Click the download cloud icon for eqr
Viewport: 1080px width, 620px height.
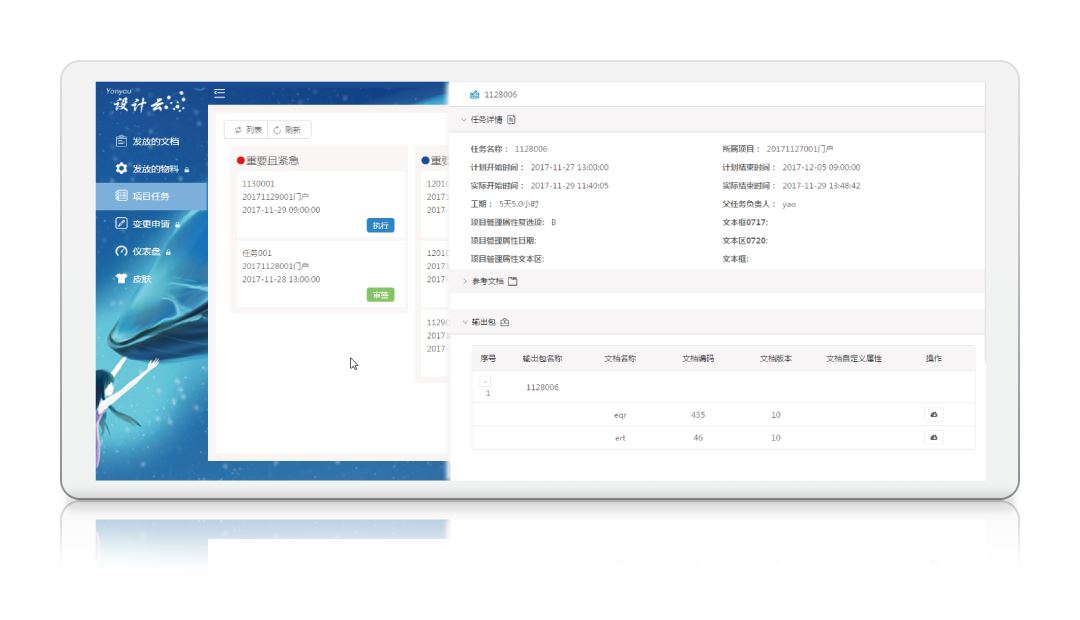tap(933, 414)
